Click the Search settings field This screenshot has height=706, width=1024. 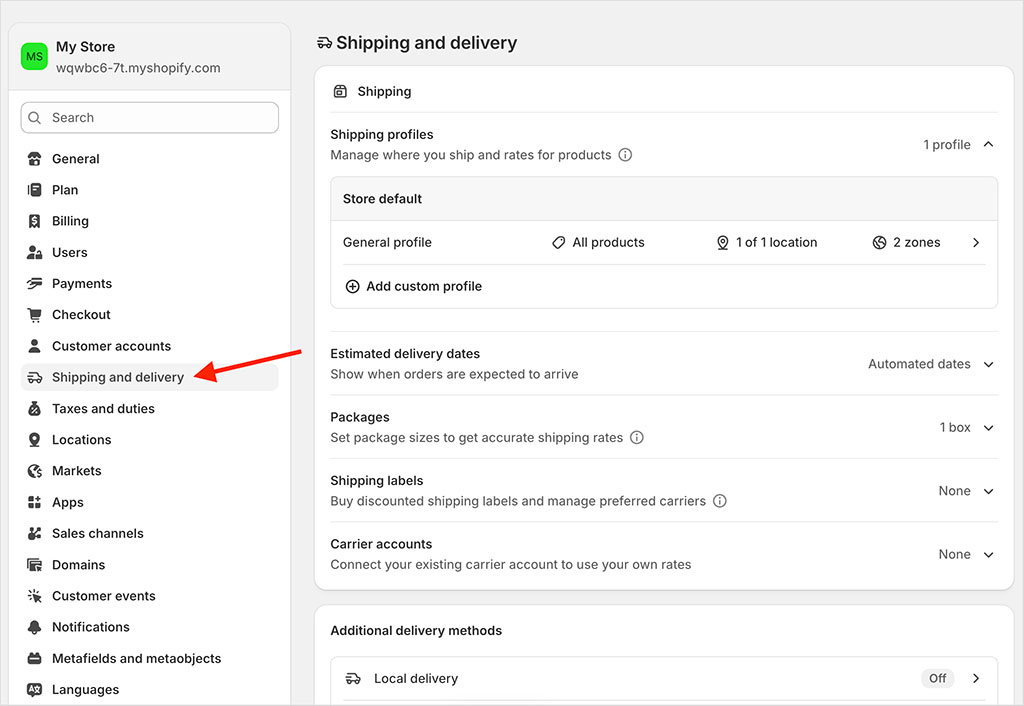tap(150, 118)
